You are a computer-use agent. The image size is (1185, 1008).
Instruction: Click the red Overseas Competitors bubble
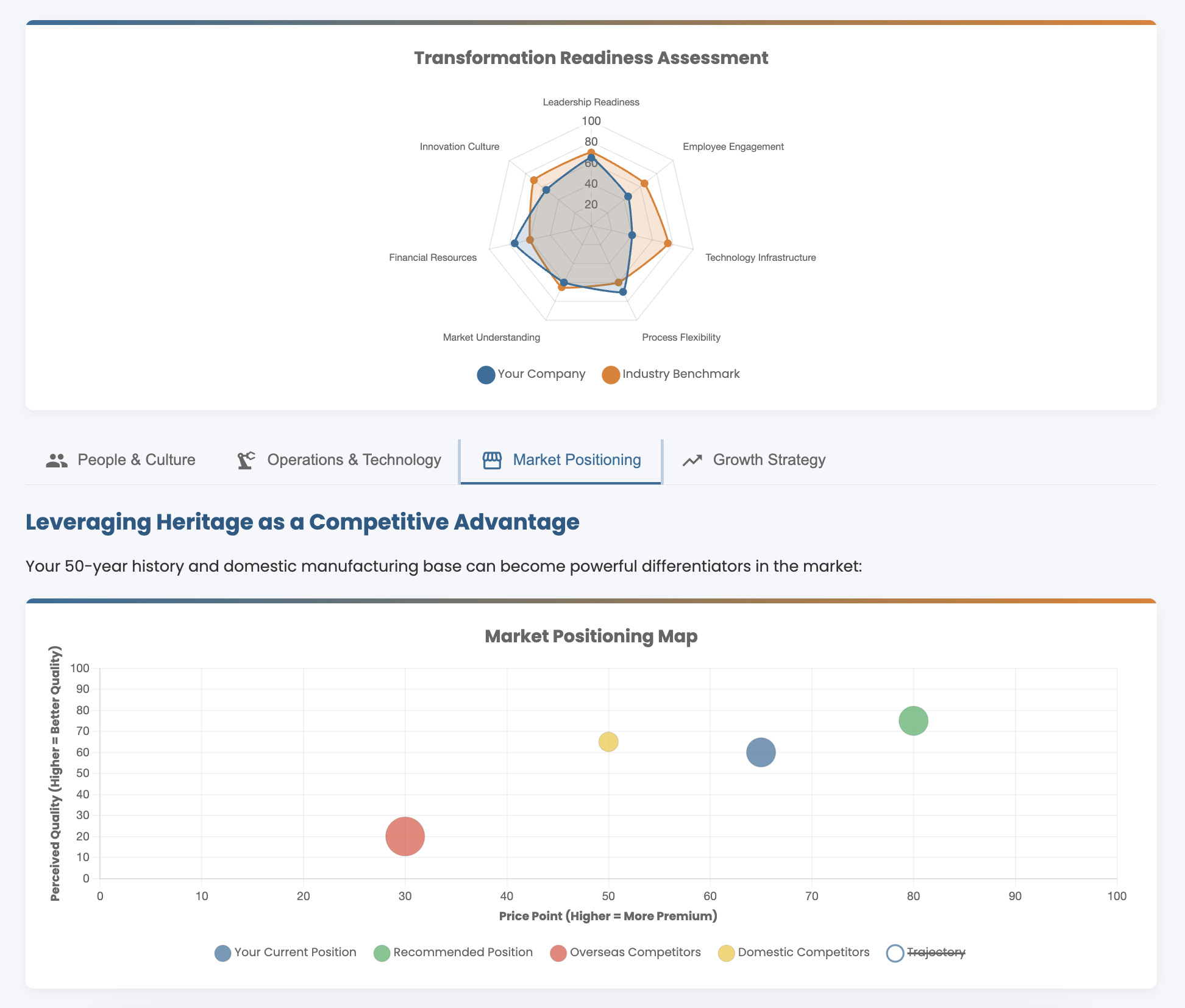[405, 836]
